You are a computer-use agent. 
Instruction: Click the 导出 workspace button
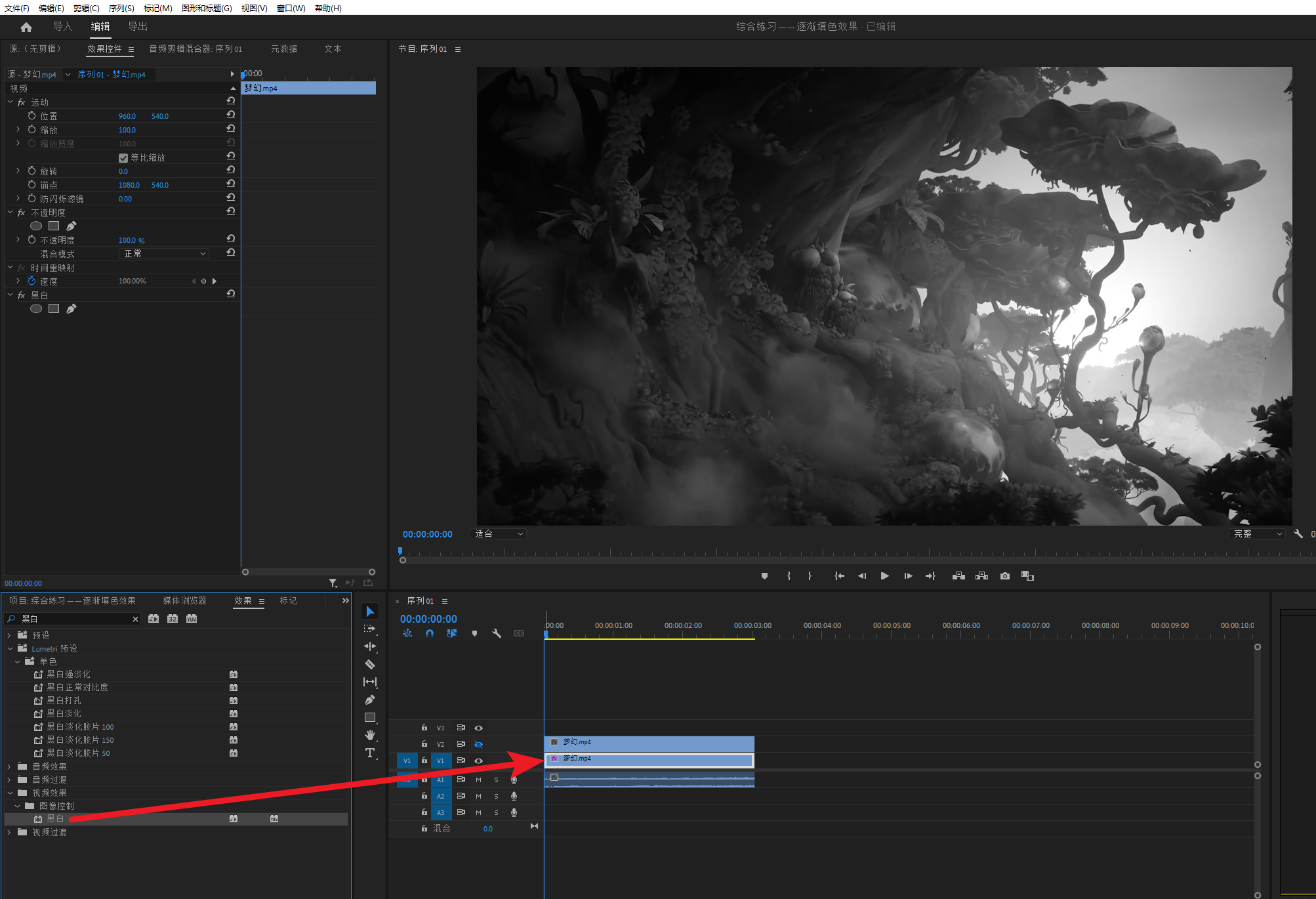[x=138, y=26]
